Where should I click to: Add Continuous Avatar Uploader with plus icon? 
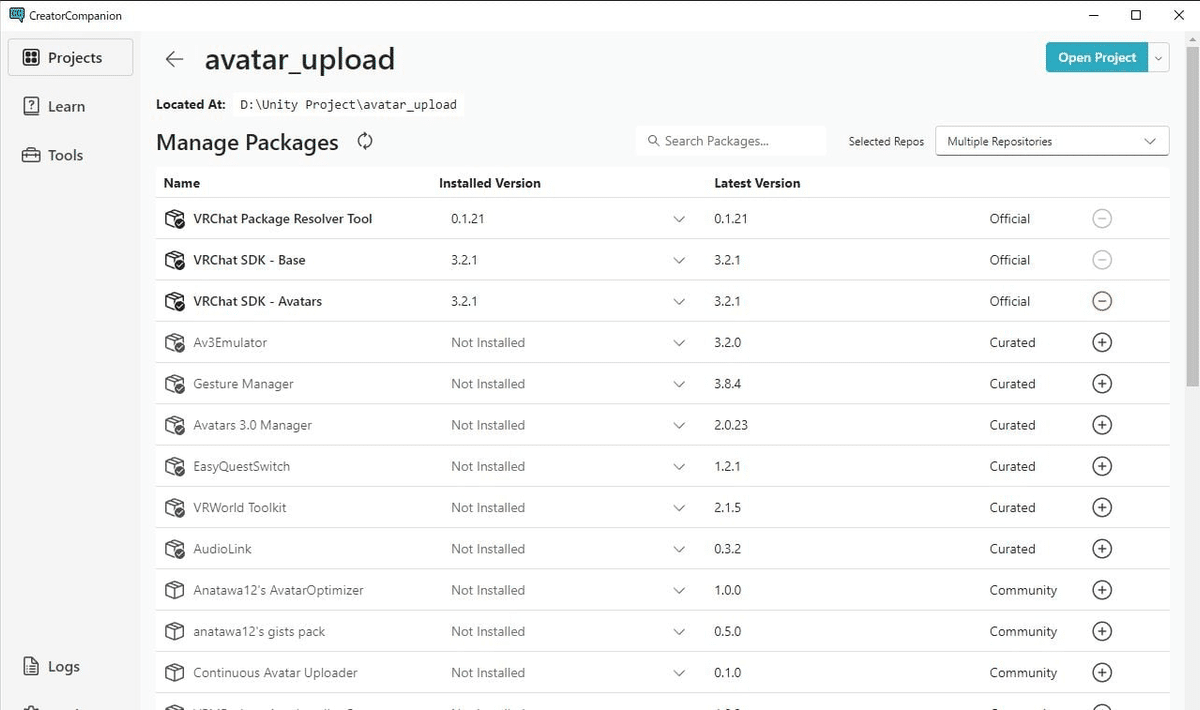1102,673
